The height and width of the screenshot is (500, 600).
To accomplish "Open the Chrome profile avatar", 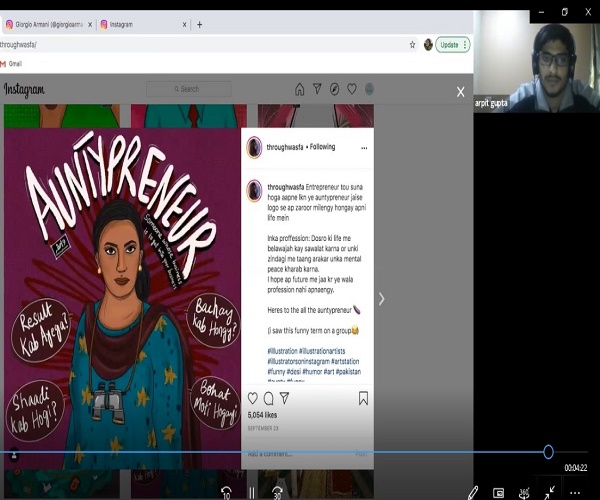I will click(x=428, y=45).
